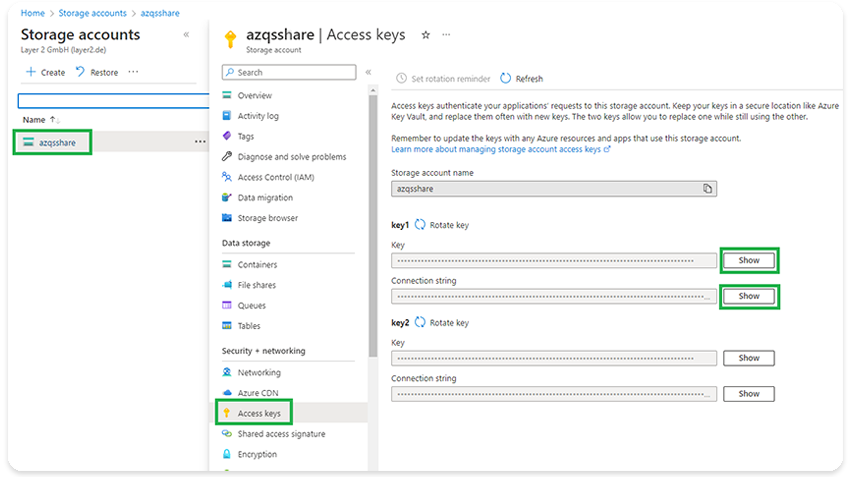850x477 pixels.
Task: Show the key1 Key value
Action: [749, 260]
